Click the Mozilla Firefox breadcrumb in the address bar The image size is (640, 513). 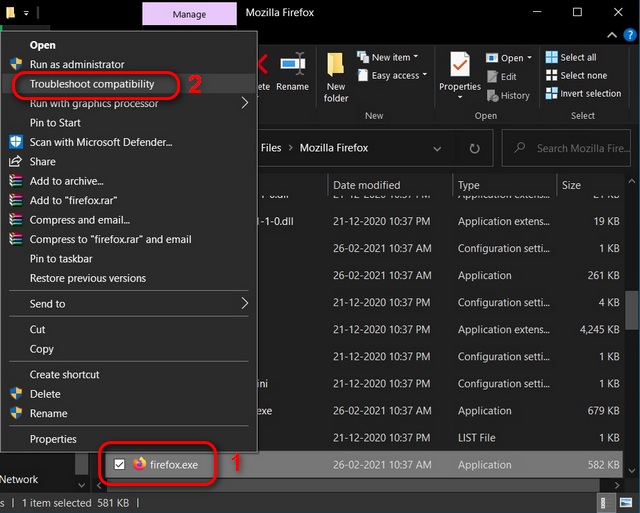[334, 148]
